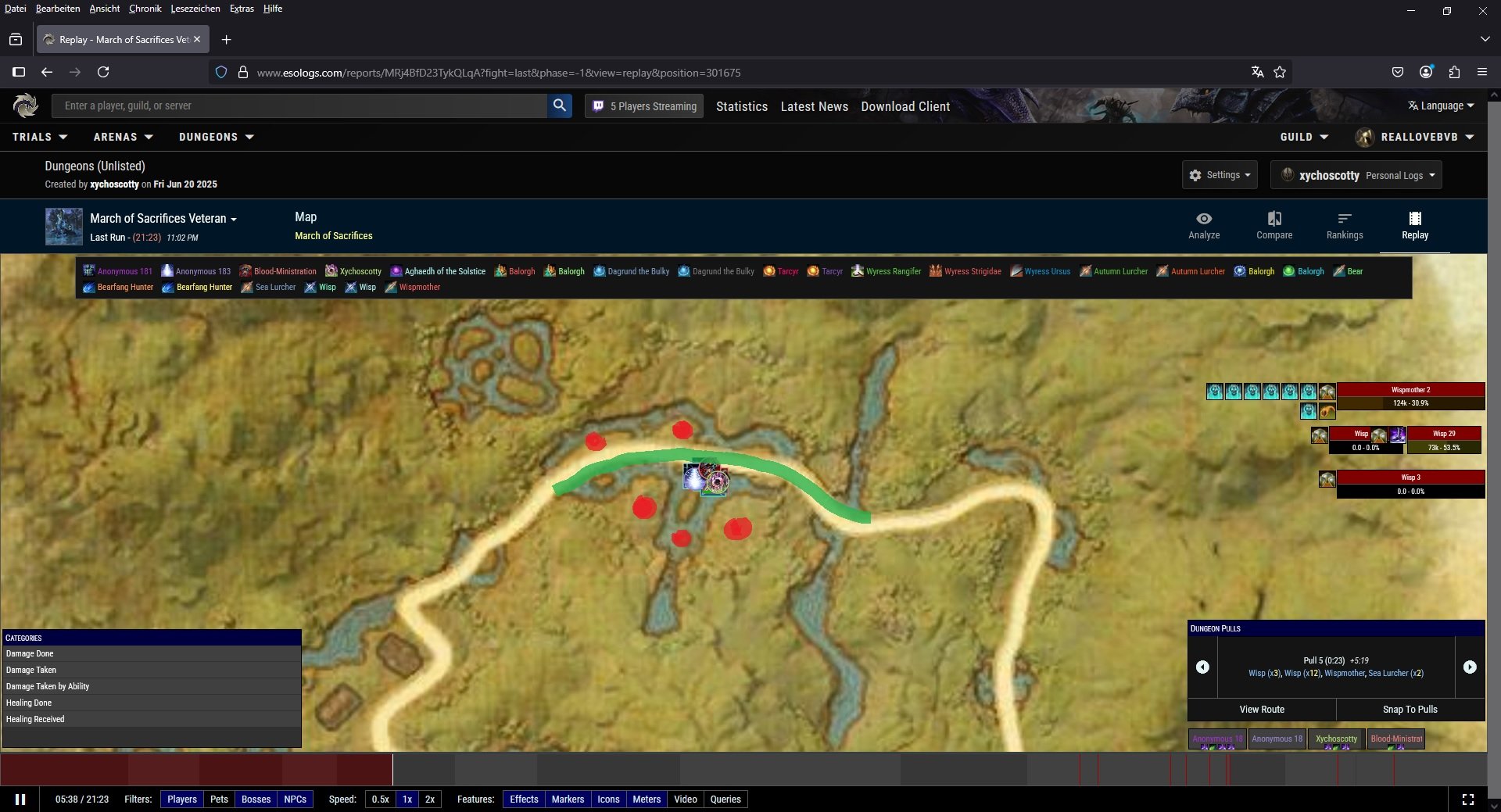Click the Dagrund the Bulky legend entry in blue
This screenshot has height=812, width=1501.
pyautogui.click(x=631, y=271)
